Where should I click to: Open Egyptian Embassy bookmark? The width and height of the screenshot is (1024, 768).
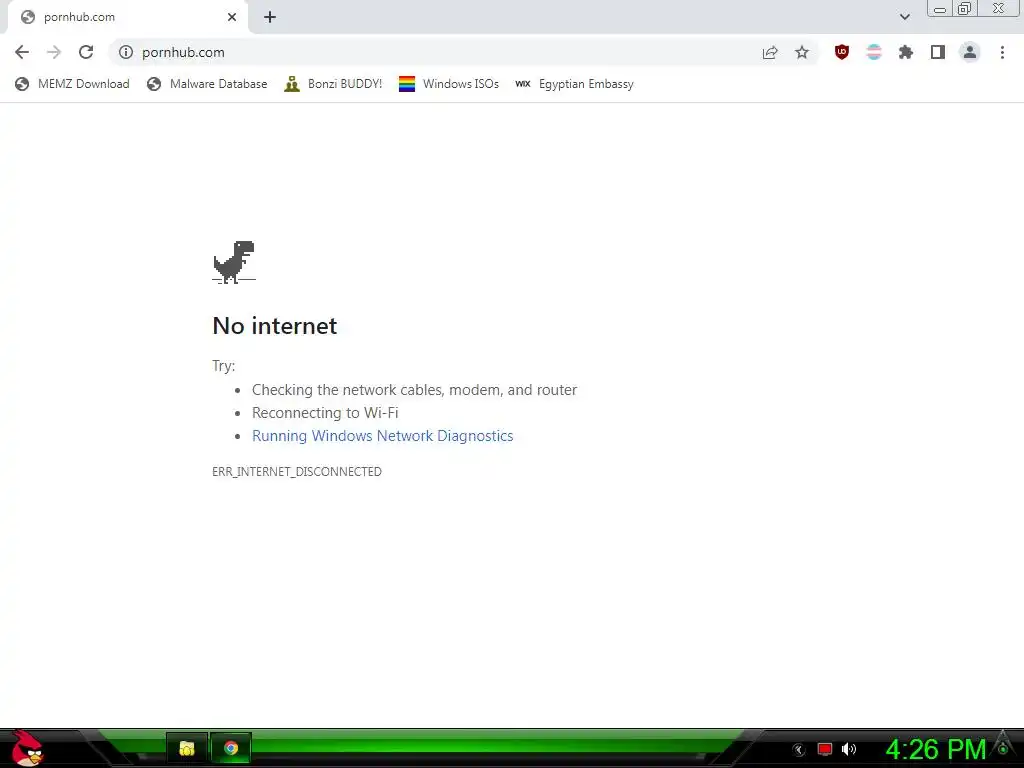[574, 84]
